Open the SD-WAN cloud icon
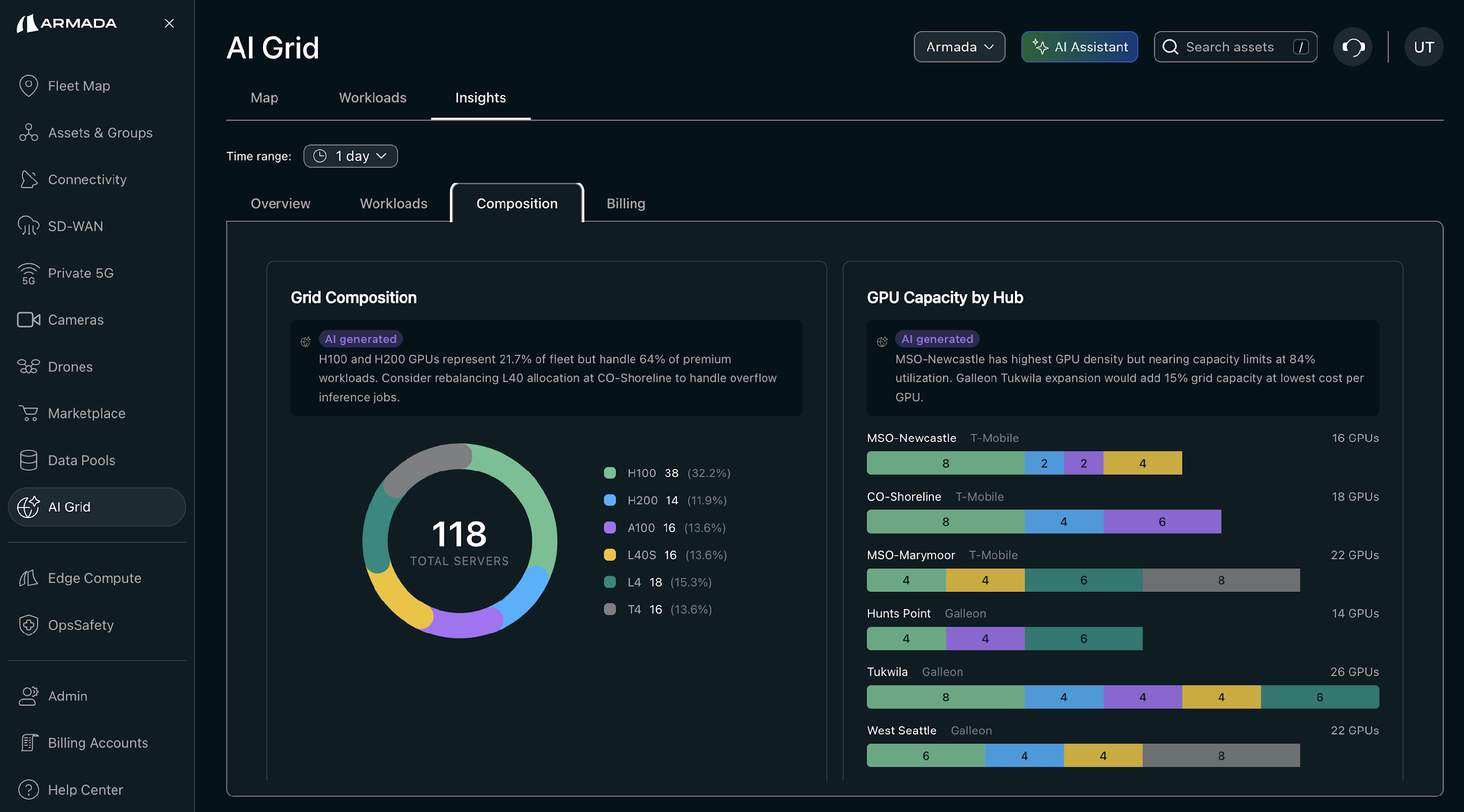Screen dimensions: 1464x812 coord(28,227)
